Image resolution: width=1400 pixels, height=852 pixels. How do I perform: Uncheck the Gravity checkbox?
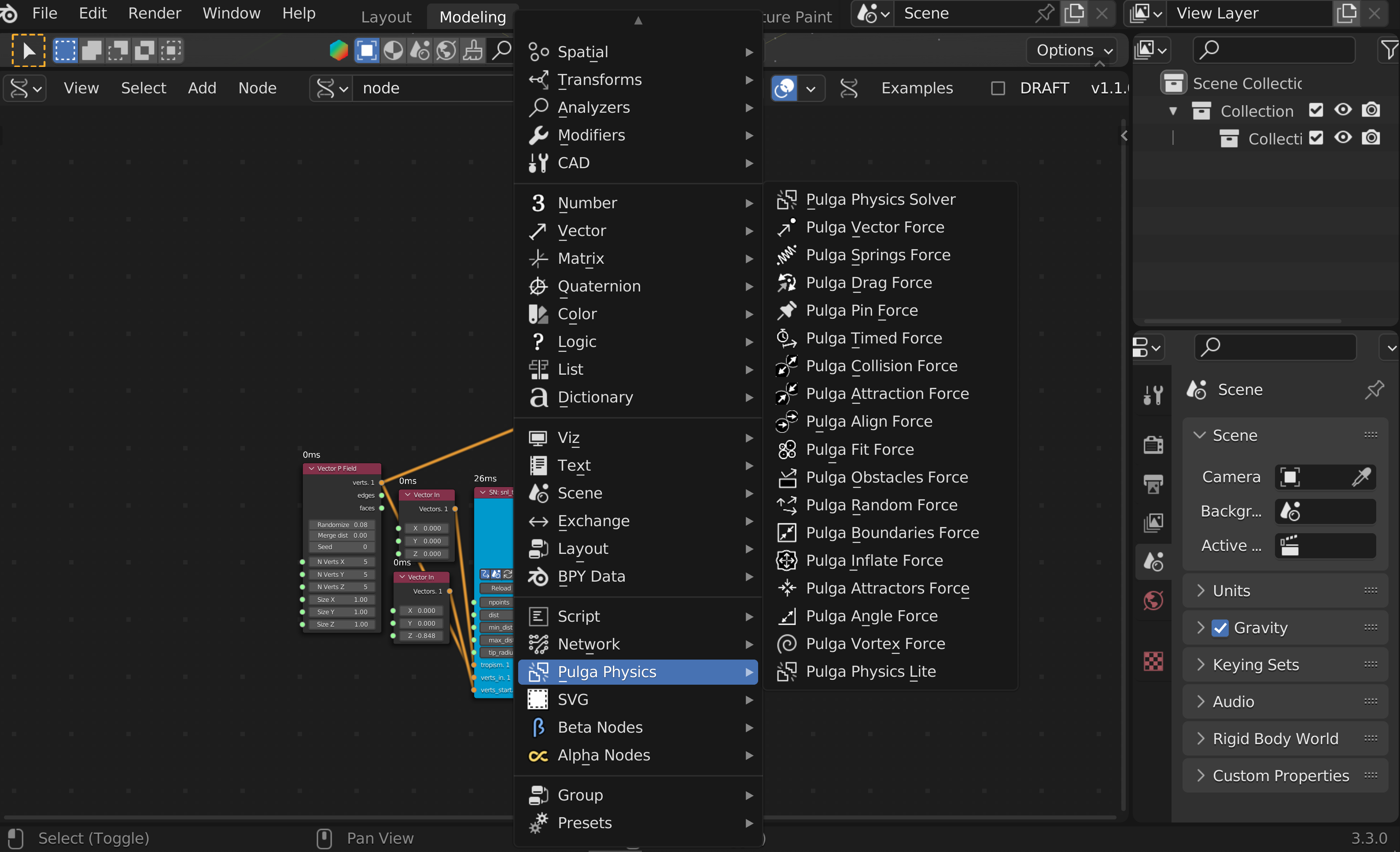click(x=1219, y=627)
